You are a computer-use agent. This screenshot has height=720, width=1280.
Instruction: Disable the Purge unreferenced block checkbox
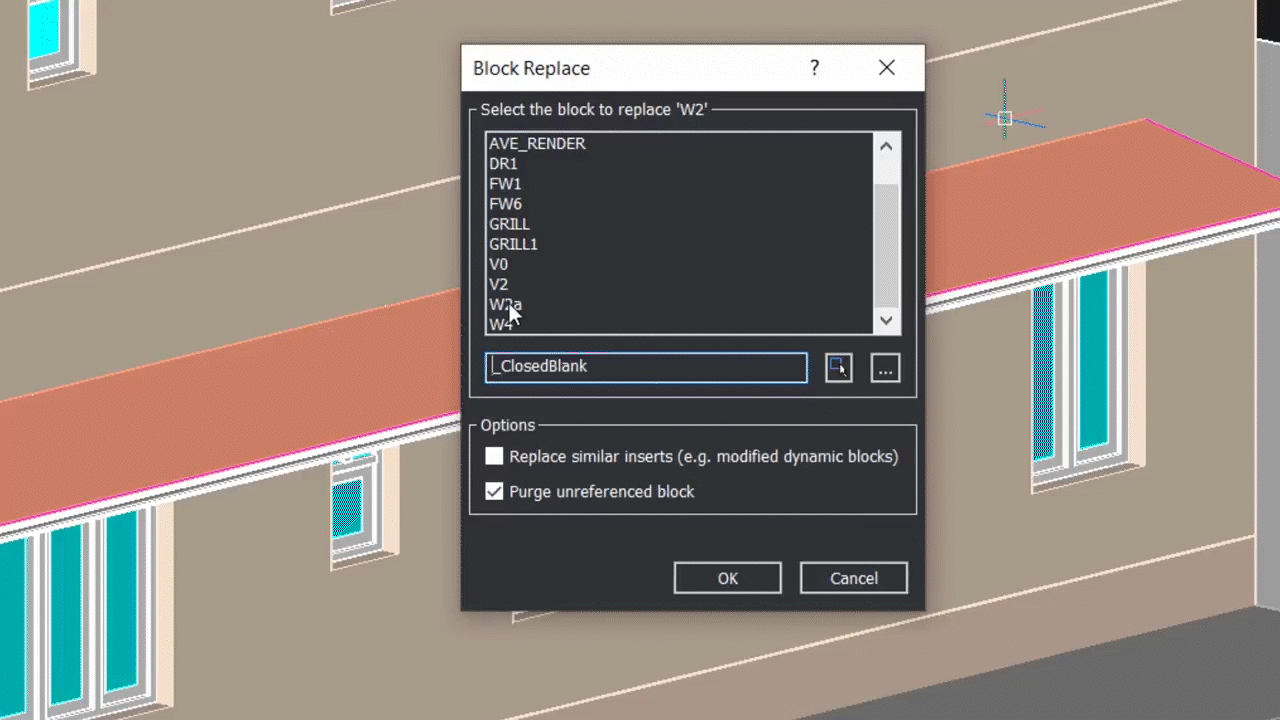494,491
